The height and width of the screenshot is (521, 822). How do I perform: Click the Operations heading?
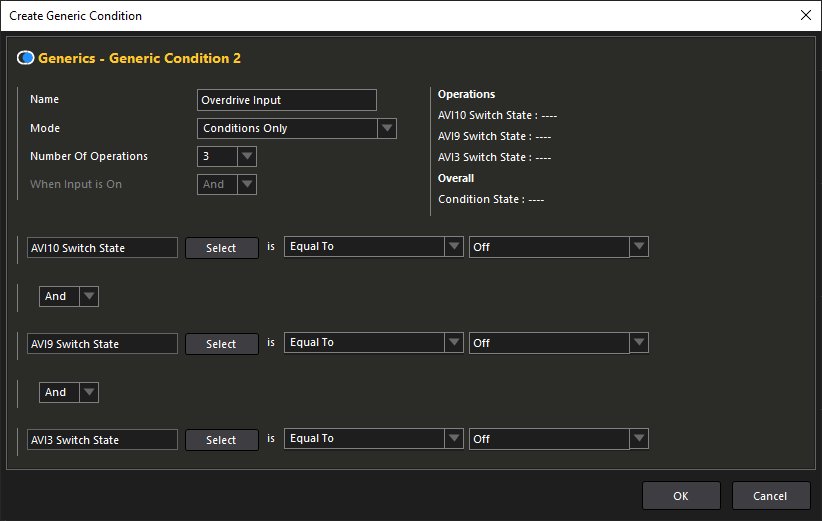pos(466,94)
